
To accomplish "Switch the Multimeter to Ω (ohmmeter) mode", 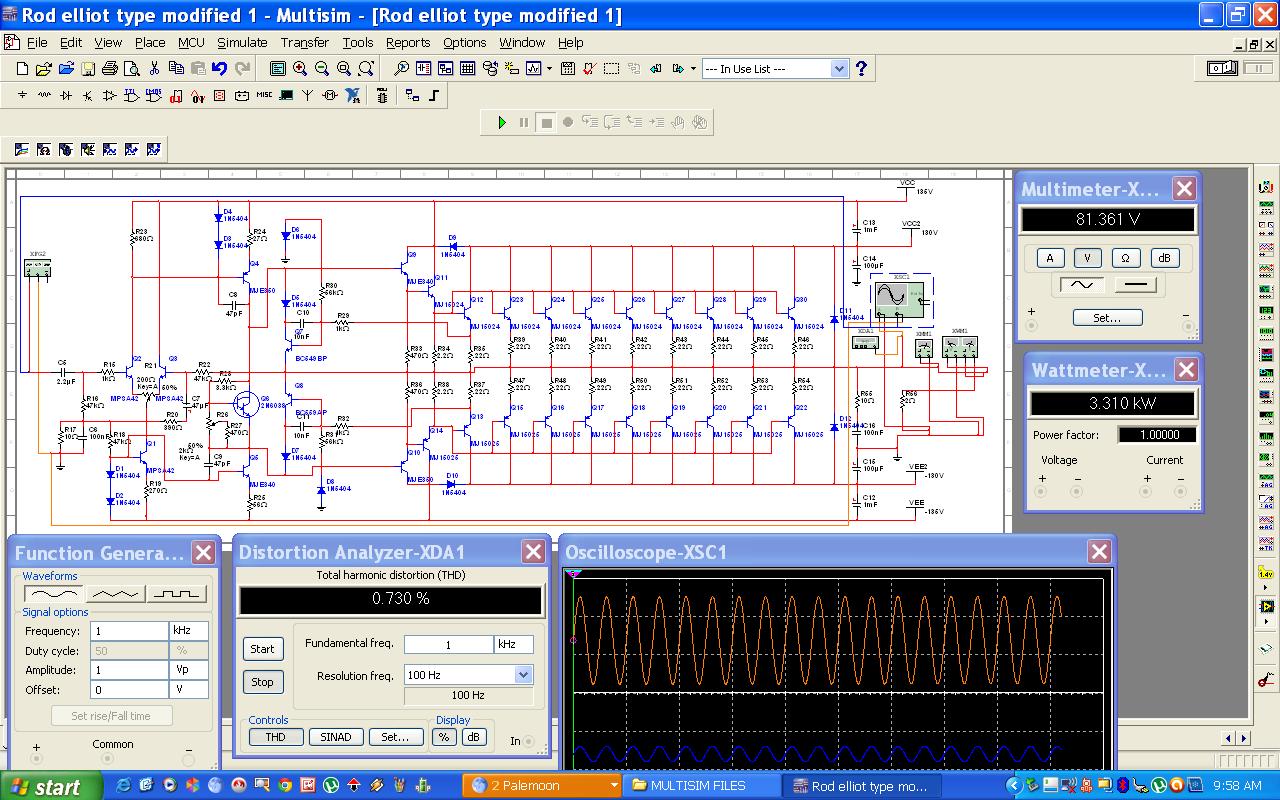I will tap(1126, 258).
